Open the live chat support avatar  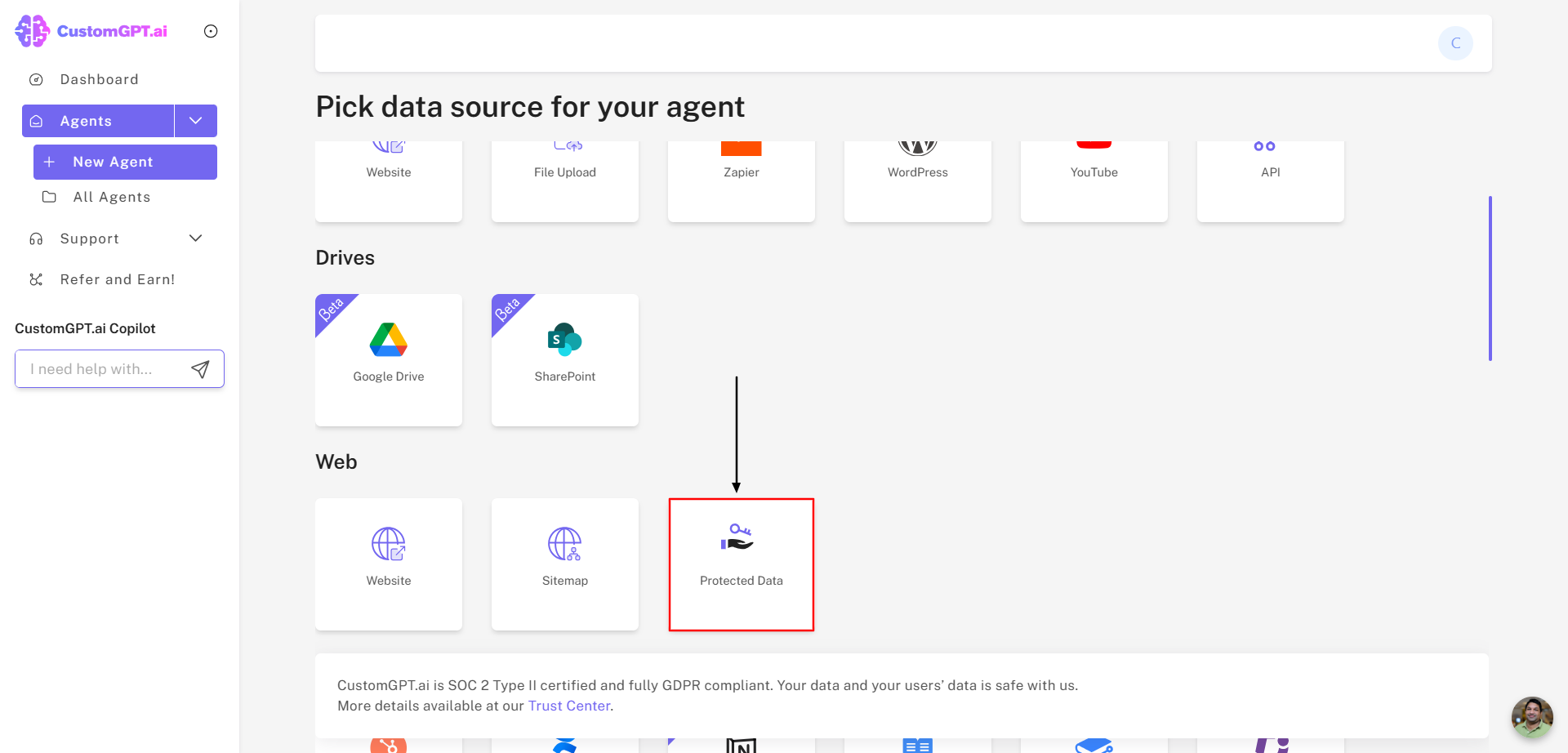point(1532,717)
